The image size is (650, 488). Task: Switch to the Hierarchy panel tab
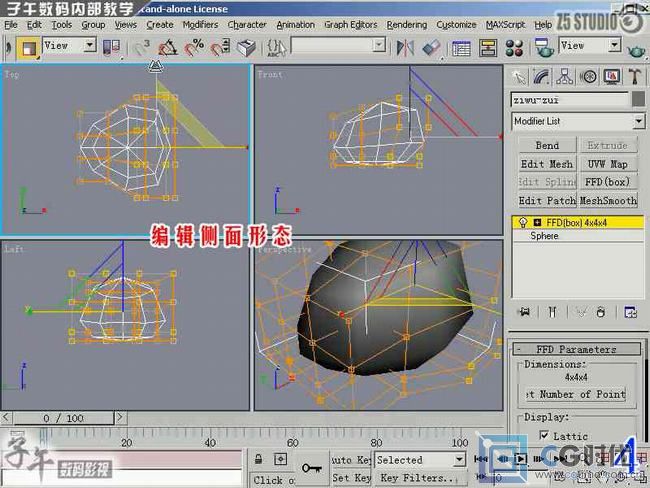[565, 77]
